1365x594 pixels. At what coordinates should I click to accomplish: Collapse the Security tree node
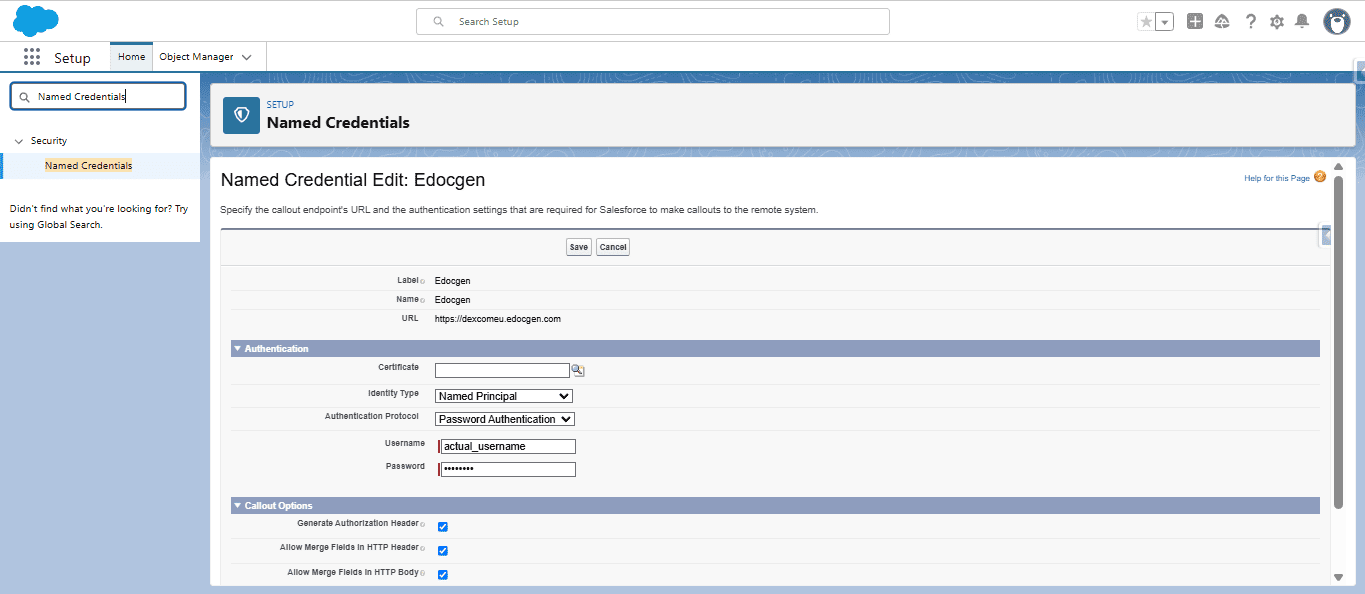tap(19, 141)
